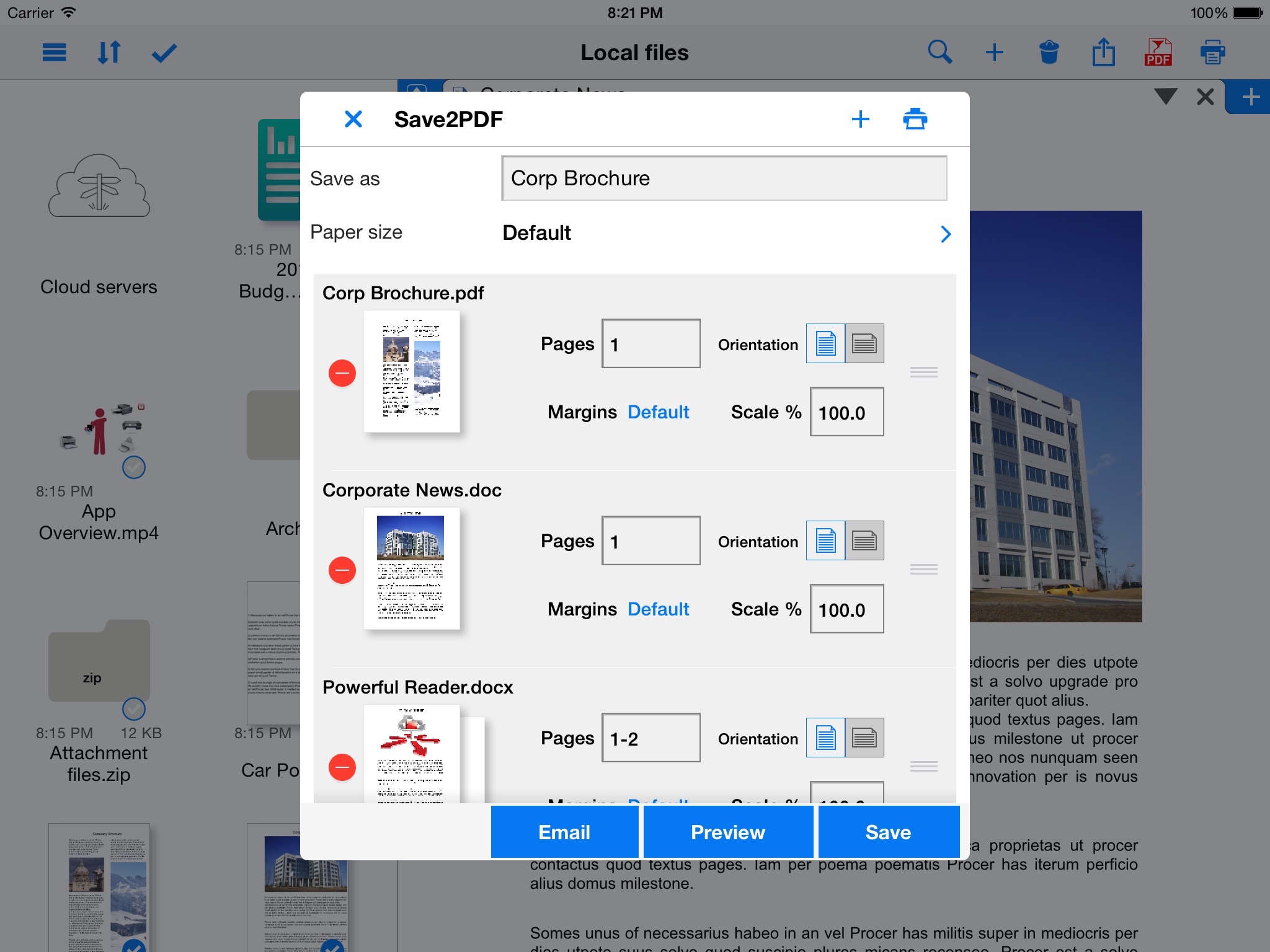Select portrait orientation for Corporate News.doc

pos(825,540)
